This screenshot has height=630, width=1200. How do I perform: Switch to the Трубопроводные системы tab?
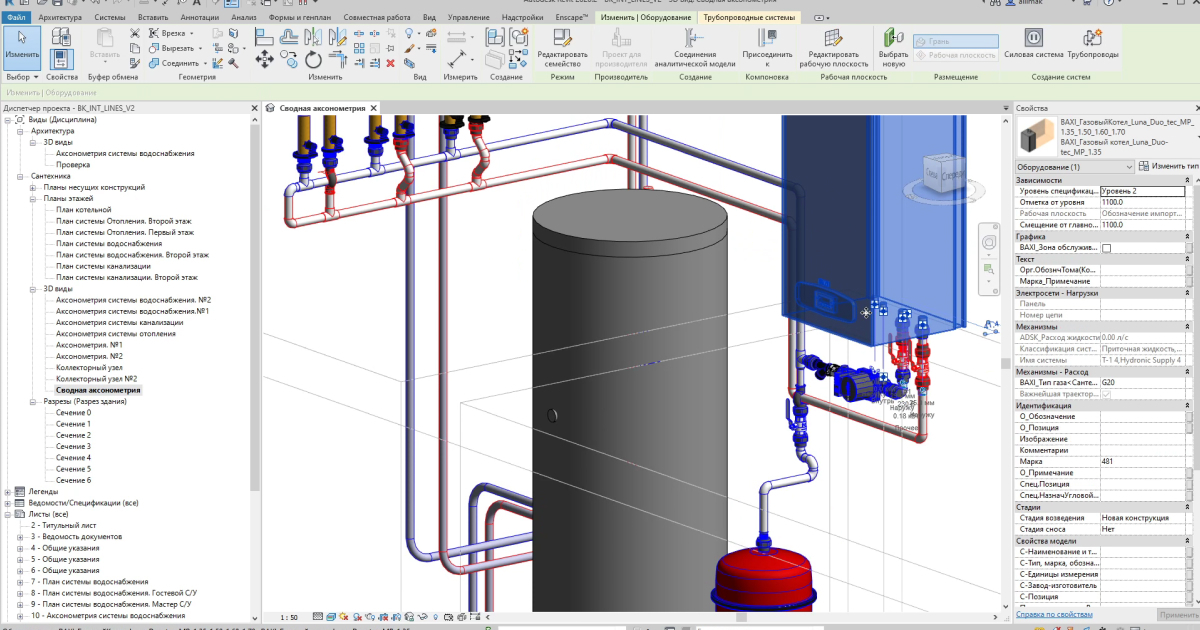pyautogui.click(x=750, y=18)
